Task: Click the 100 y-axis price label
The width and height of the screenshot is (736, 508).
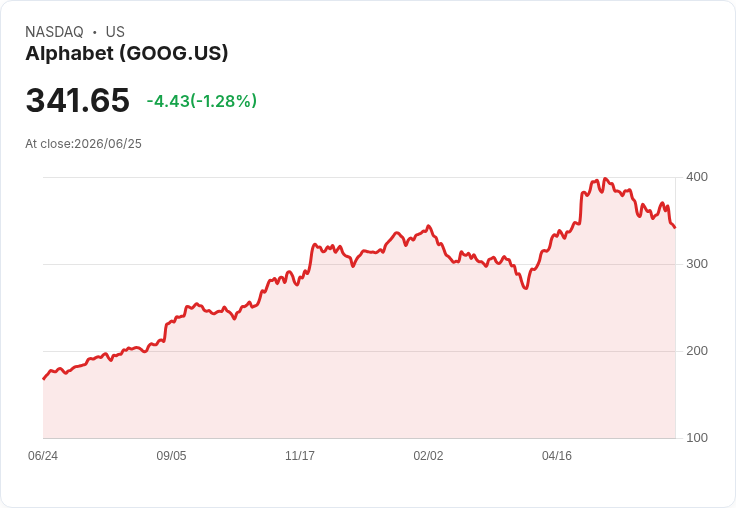Action: (697, 438)
